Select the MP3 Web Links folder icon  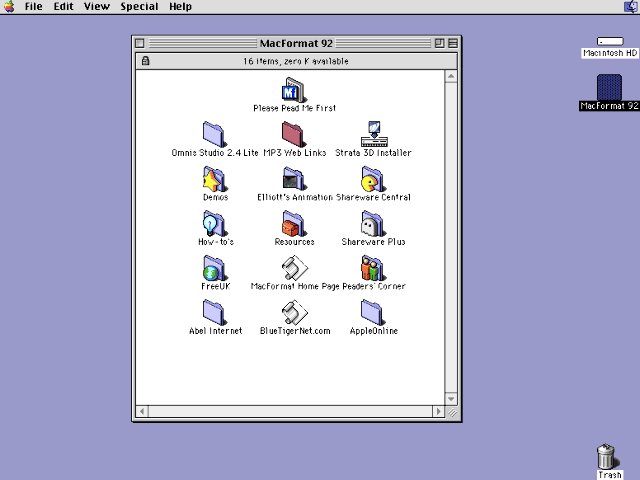point(293,134)
